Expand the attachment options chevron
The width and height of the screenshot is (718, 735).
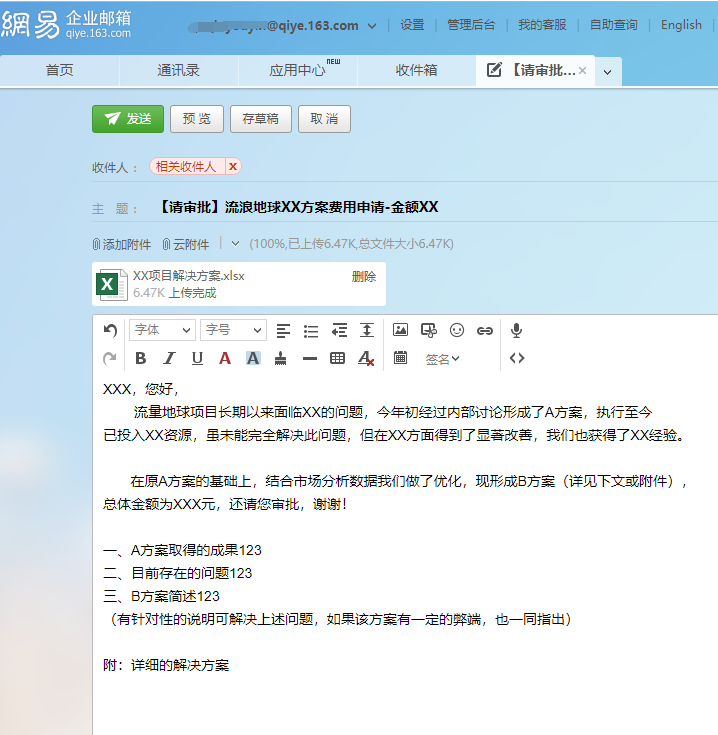[x=235, y=244]
